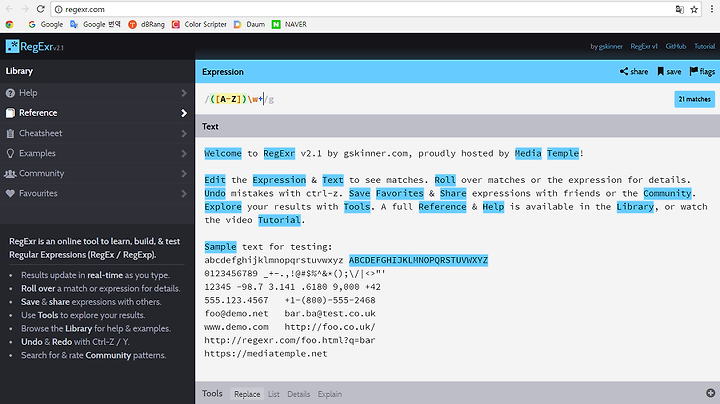Click the highlighted Welcome match
The height and width of the screenshot is (404, 720).
click(223, 153)
